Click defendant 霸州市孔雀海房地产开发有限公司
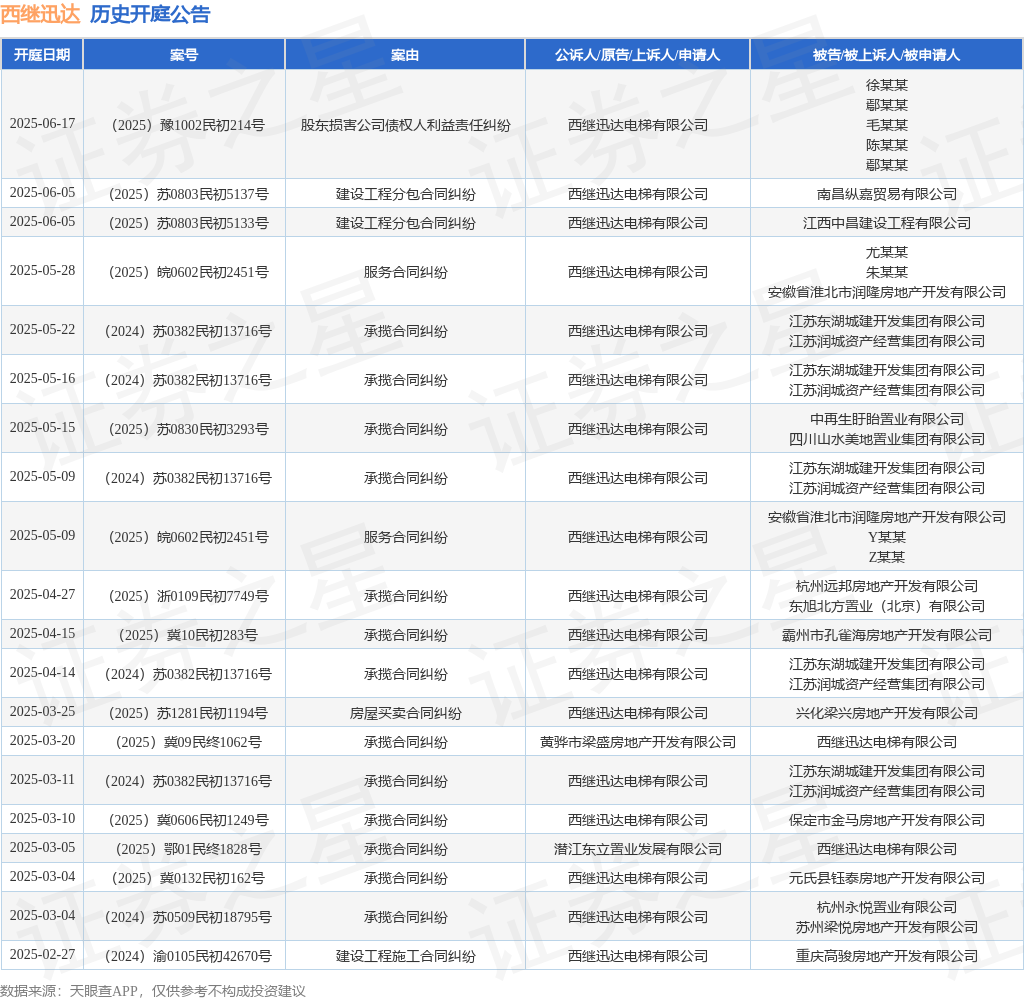Image resolution: width=1024 pixels, height=1000 pixels. [886, 635]
